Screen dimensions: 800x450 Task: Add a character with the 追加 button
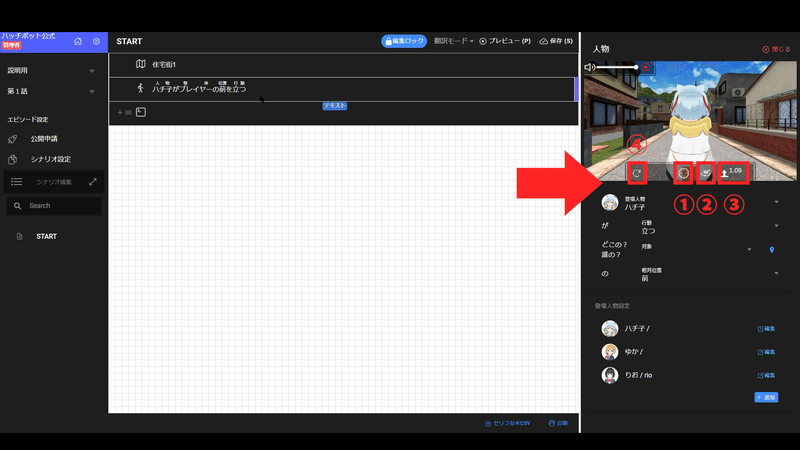click(x=766, y=397)
